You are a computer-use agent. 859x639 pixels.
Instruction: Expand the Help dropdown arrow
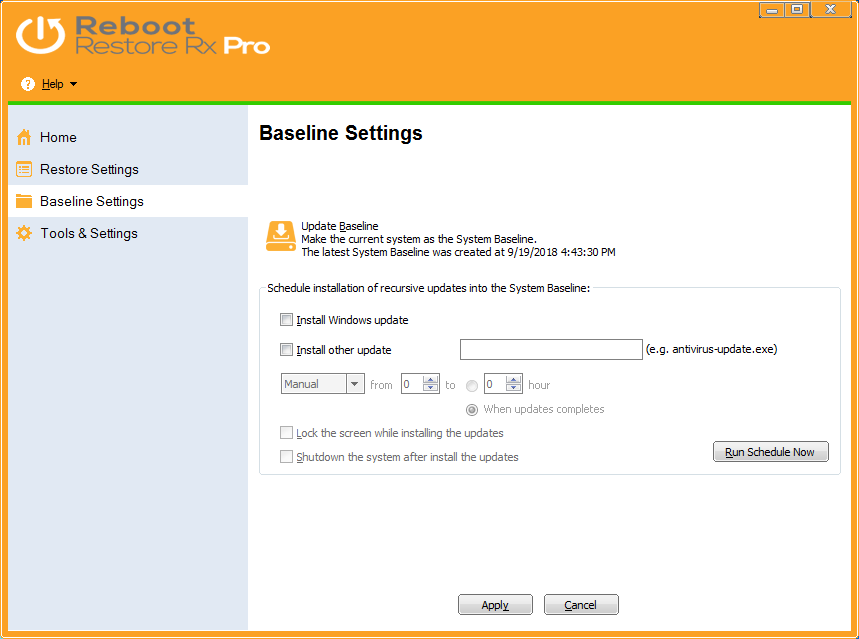[73, 84]
